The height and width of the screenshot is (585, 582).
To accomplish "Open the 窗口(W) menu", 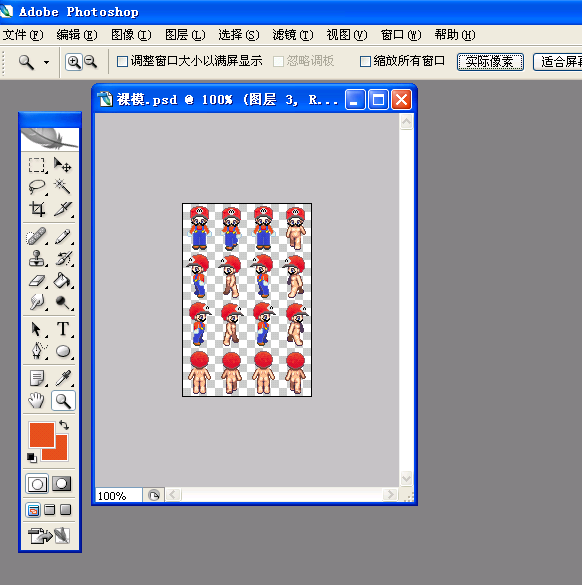I will click(x=401, y=35).
